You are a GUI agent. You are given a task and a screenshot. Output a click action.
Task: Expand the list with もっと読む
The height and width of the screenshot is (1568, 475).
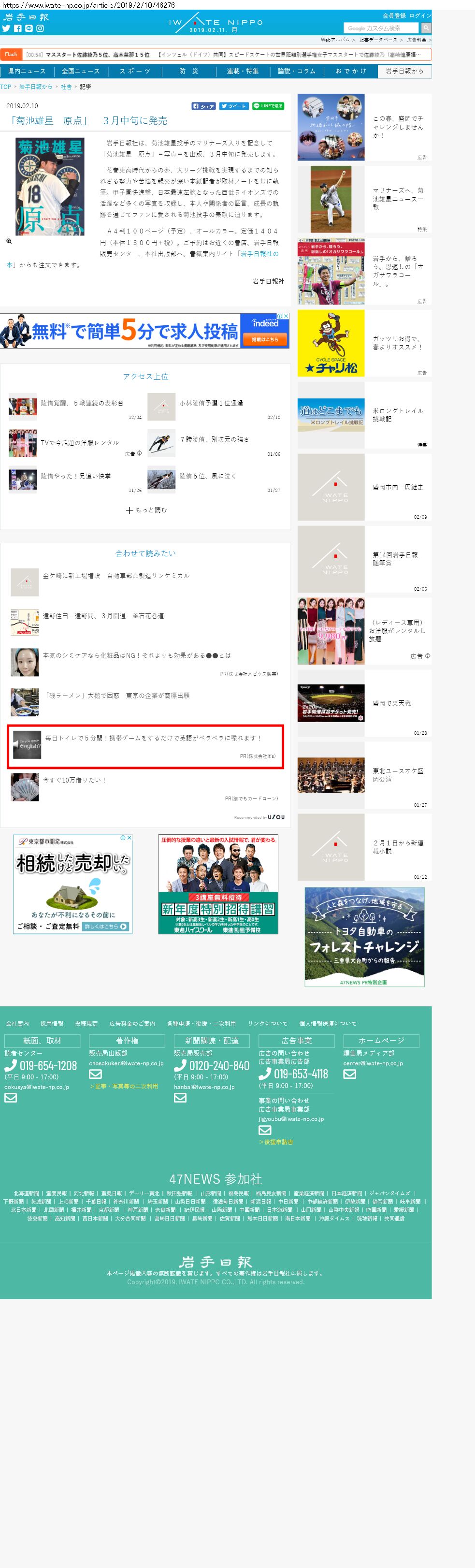tap(146, 510)
